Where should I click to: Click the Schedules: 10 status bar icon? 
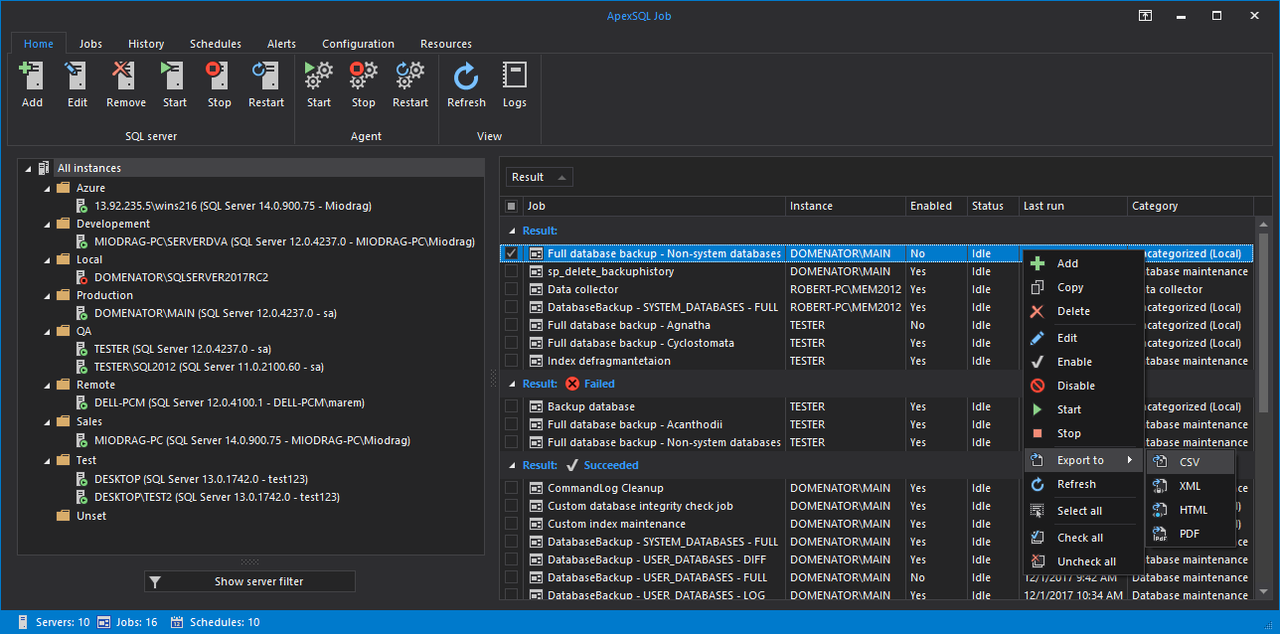177,622
